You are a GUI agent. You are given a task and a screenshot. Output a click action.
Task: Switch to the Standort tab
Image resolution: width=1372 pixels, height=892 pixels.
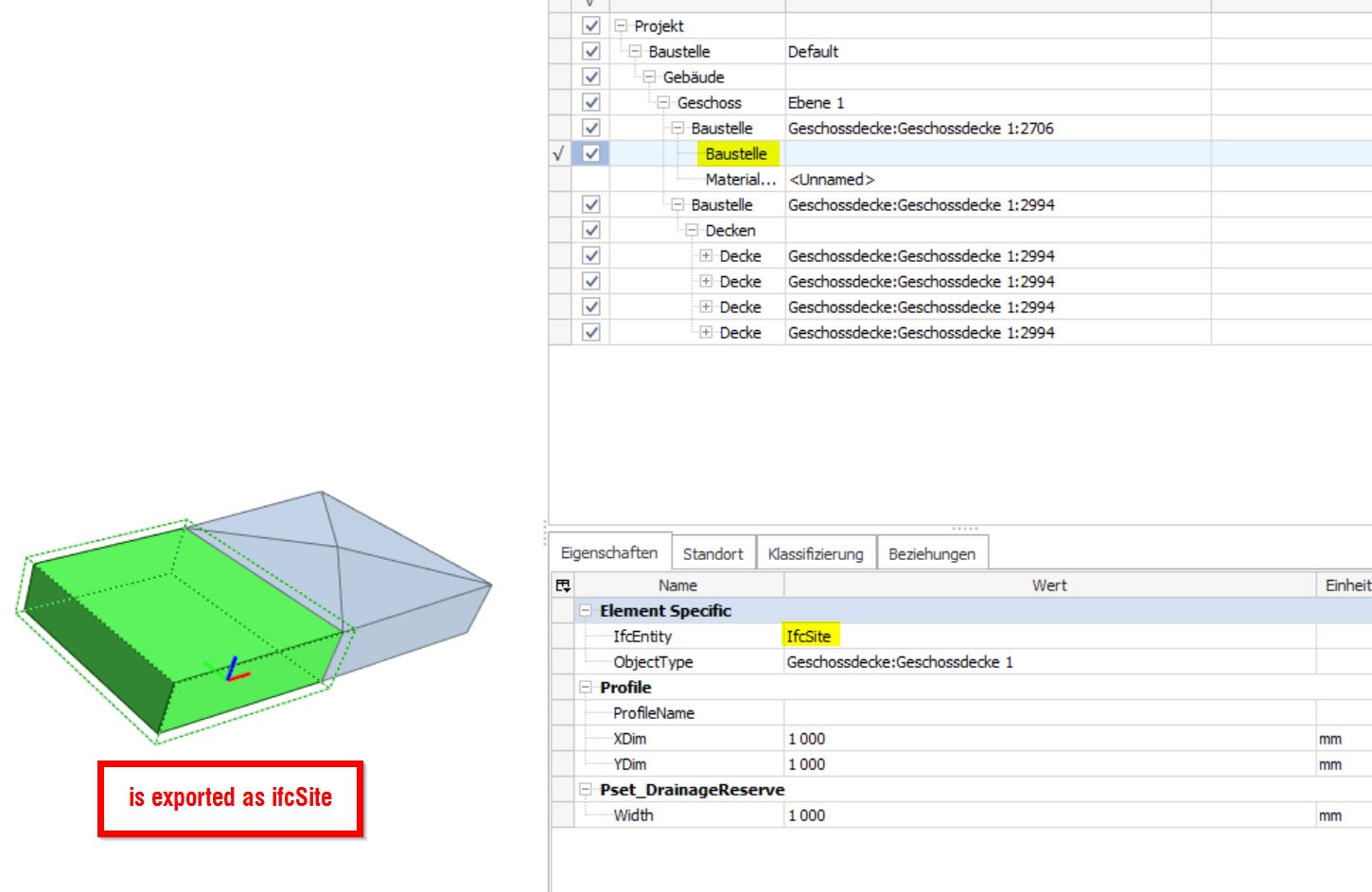point(713,553)
